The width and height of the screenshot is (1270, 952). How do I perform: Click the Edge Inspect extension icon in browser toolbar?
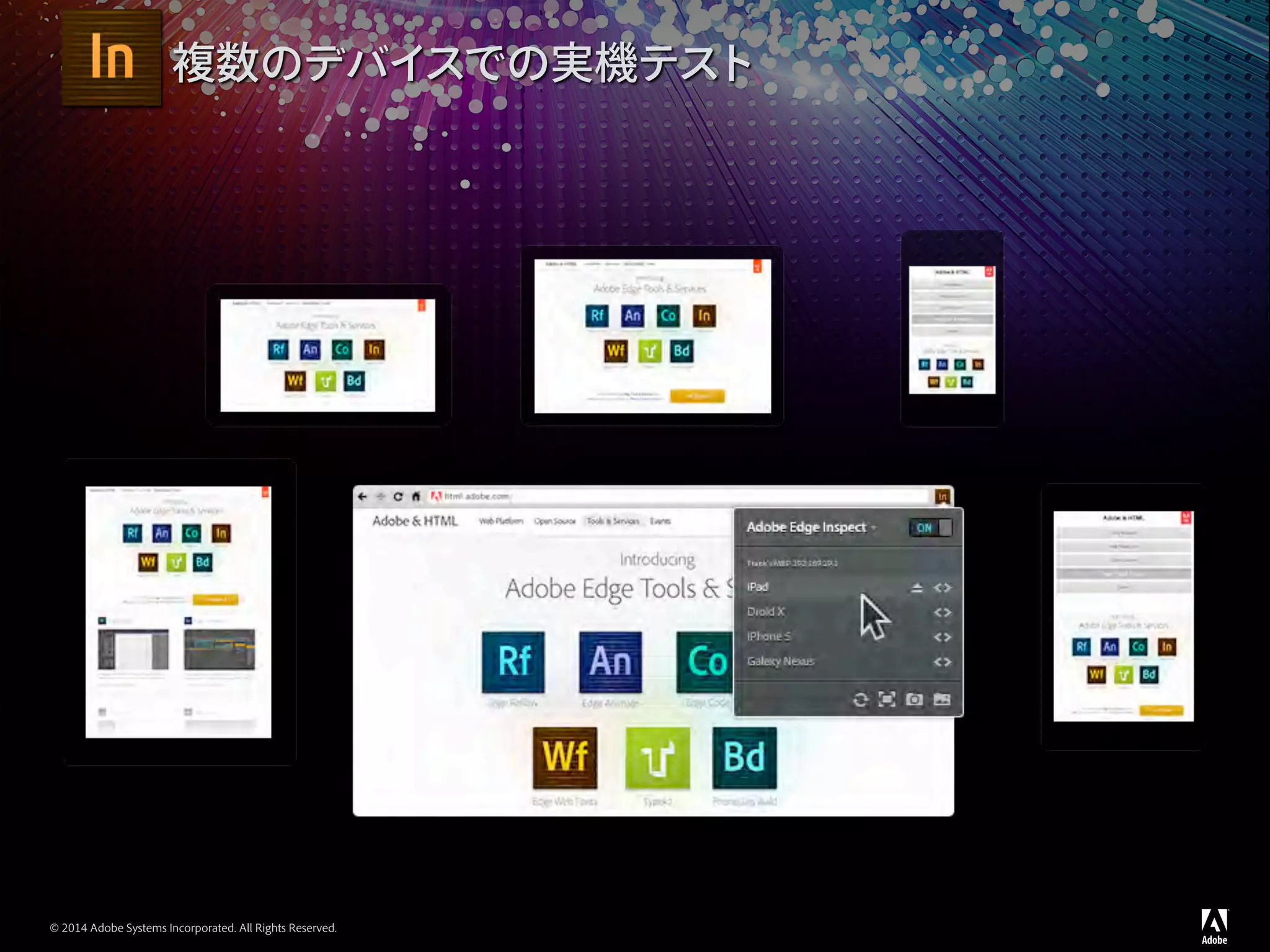943,496
